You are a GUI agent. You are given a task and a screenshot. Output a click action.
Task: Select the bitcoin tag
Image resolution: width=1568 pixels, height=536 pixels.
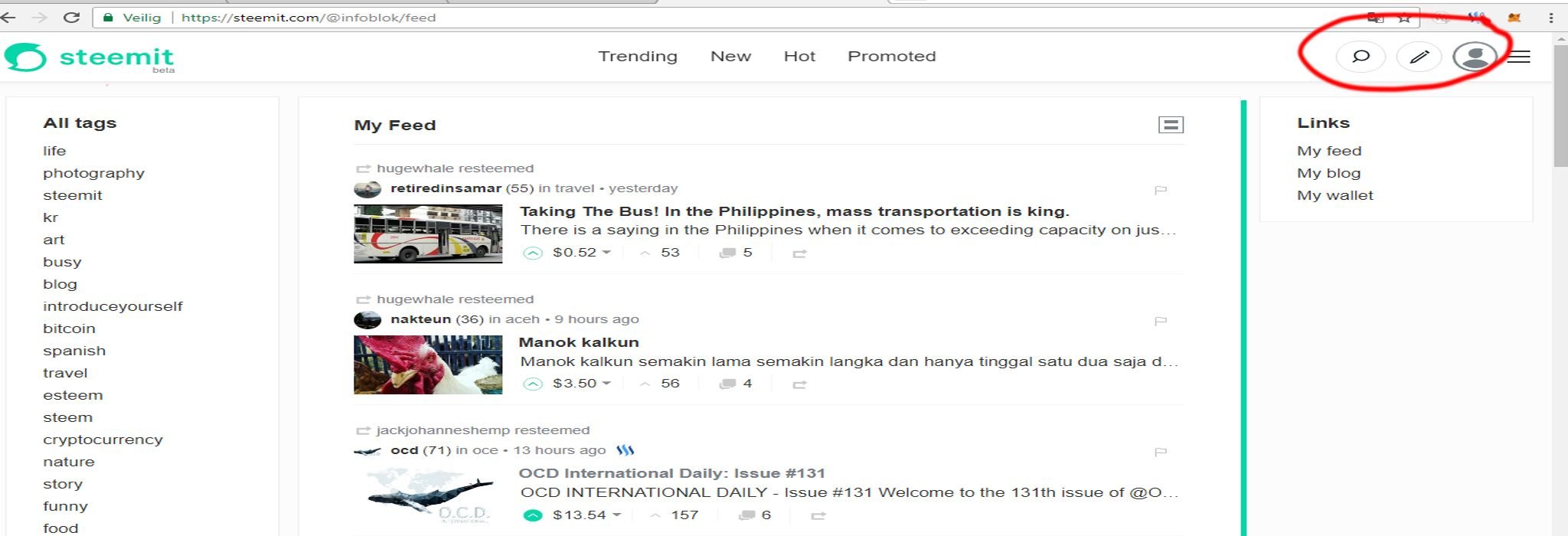coord(69,328)
